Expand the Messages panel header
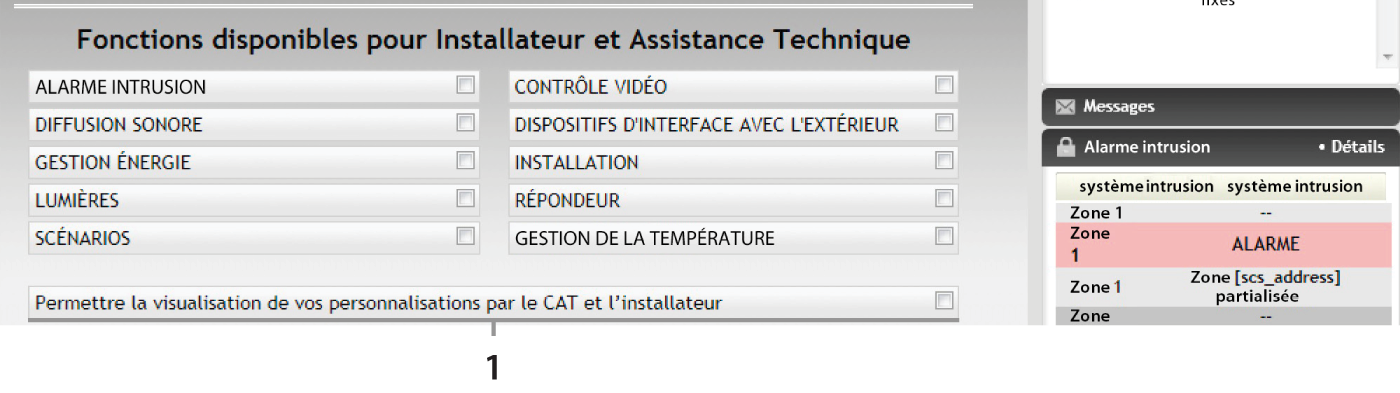The width and height of the screenshot is (1400, 393). pos(1220,106)
